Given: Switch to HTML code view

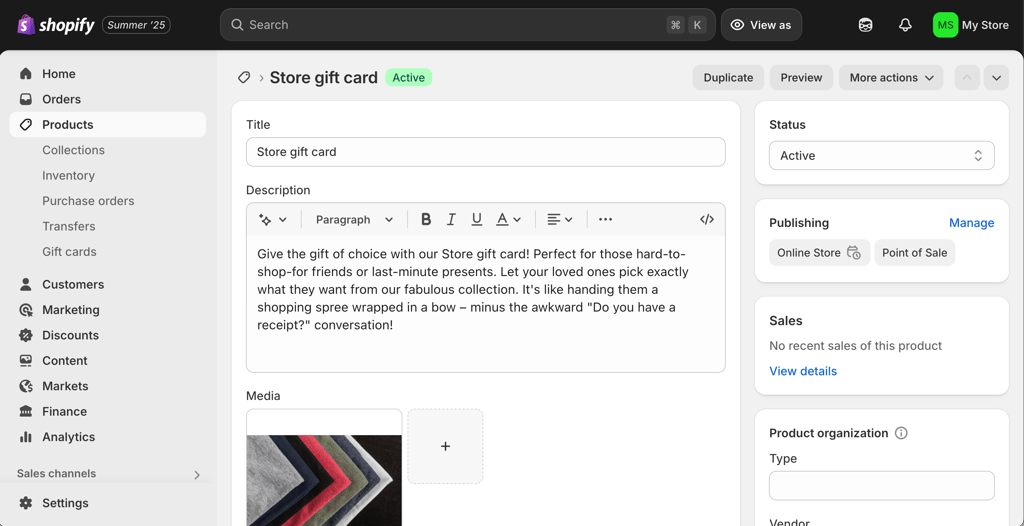Looking at the screenshot, I should click(707, 220).
